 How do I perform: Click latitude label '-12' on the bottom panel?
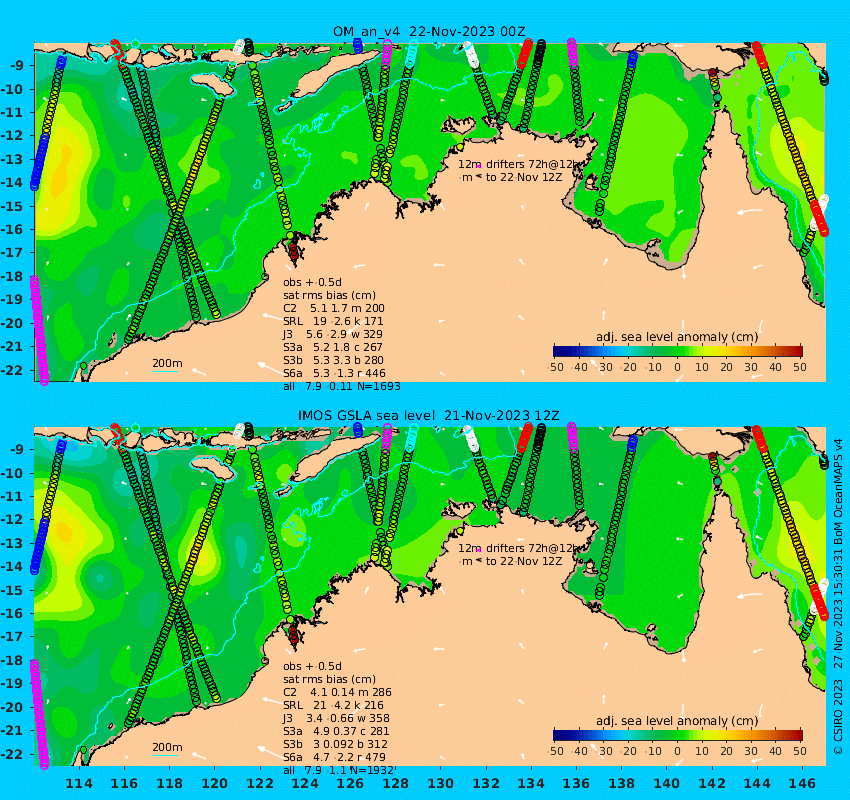[x=11, y=519]
